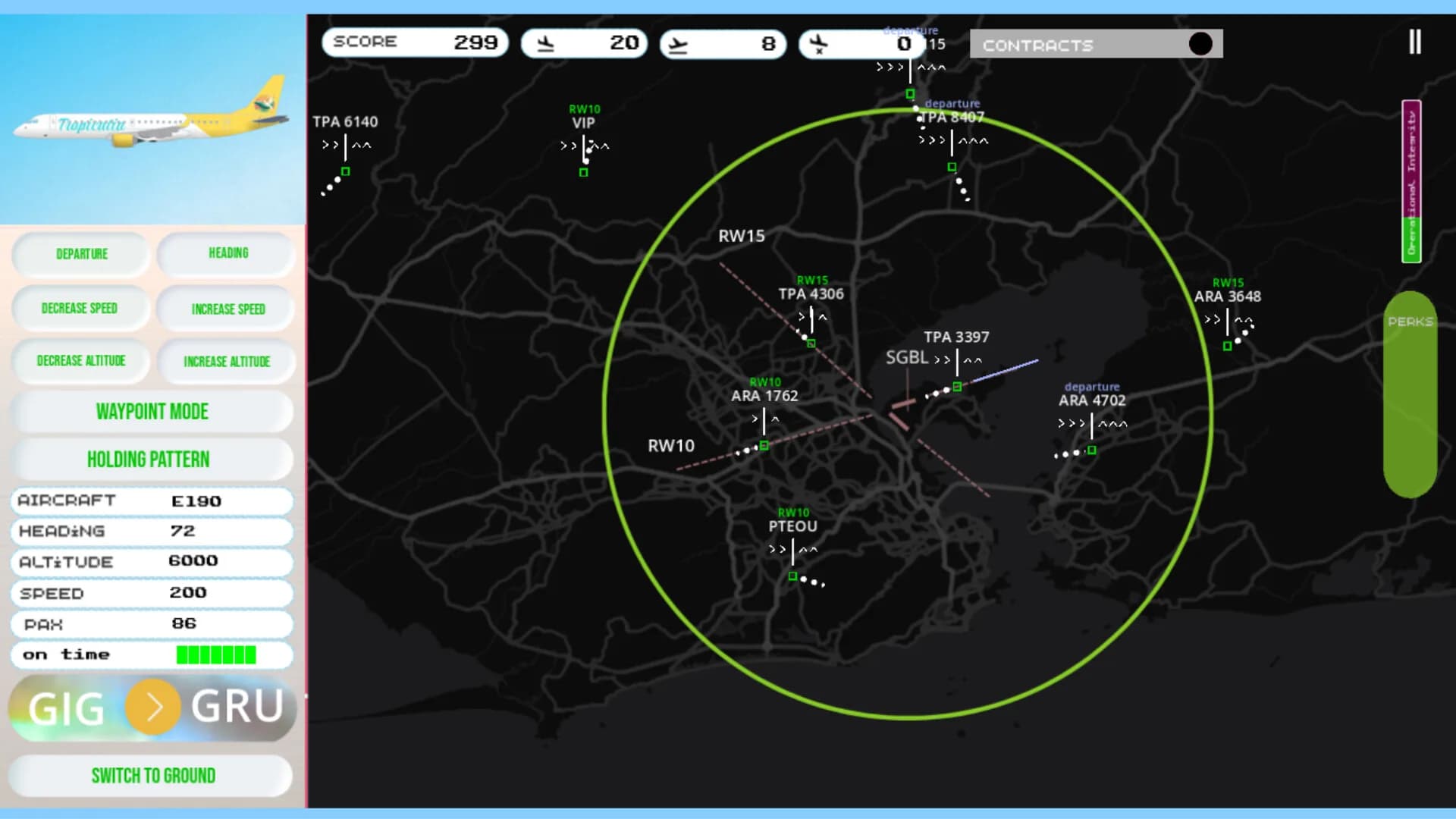Viewport: 1456px width, 819px height.
Task: Click the landings counter plane icon
Action: click(545, 44)
